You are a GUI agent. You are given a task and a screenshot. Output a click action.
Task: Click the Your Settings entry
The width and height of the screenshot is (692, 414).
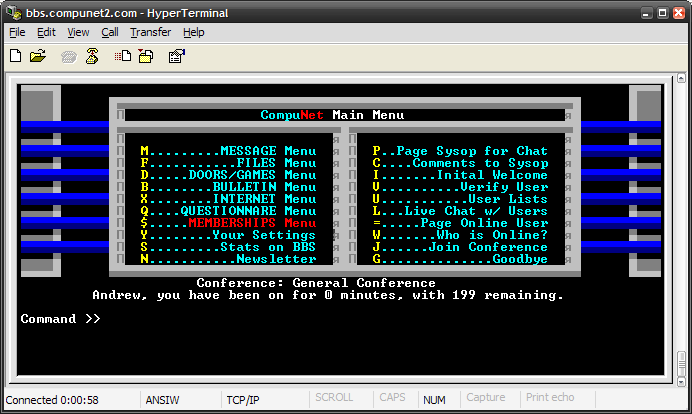point(228,235)
